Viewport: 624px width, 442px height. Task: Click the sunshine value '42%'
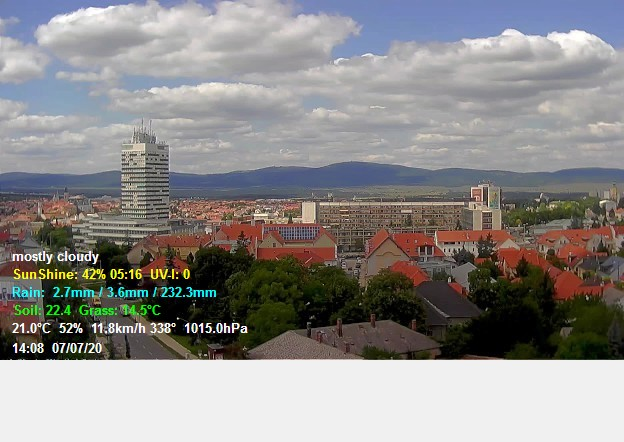(94, 275)
